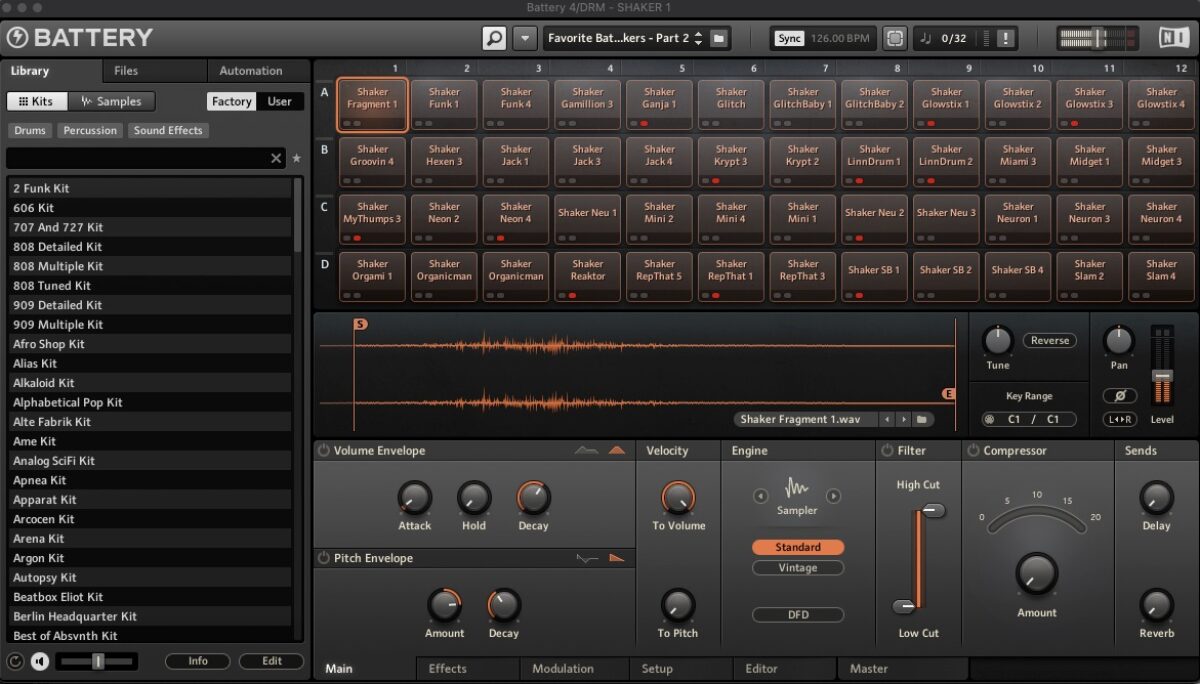Viewport: 1200px width, 684px height.
Task: Select the Vintage sampler mode
Action: coord(797,568)
